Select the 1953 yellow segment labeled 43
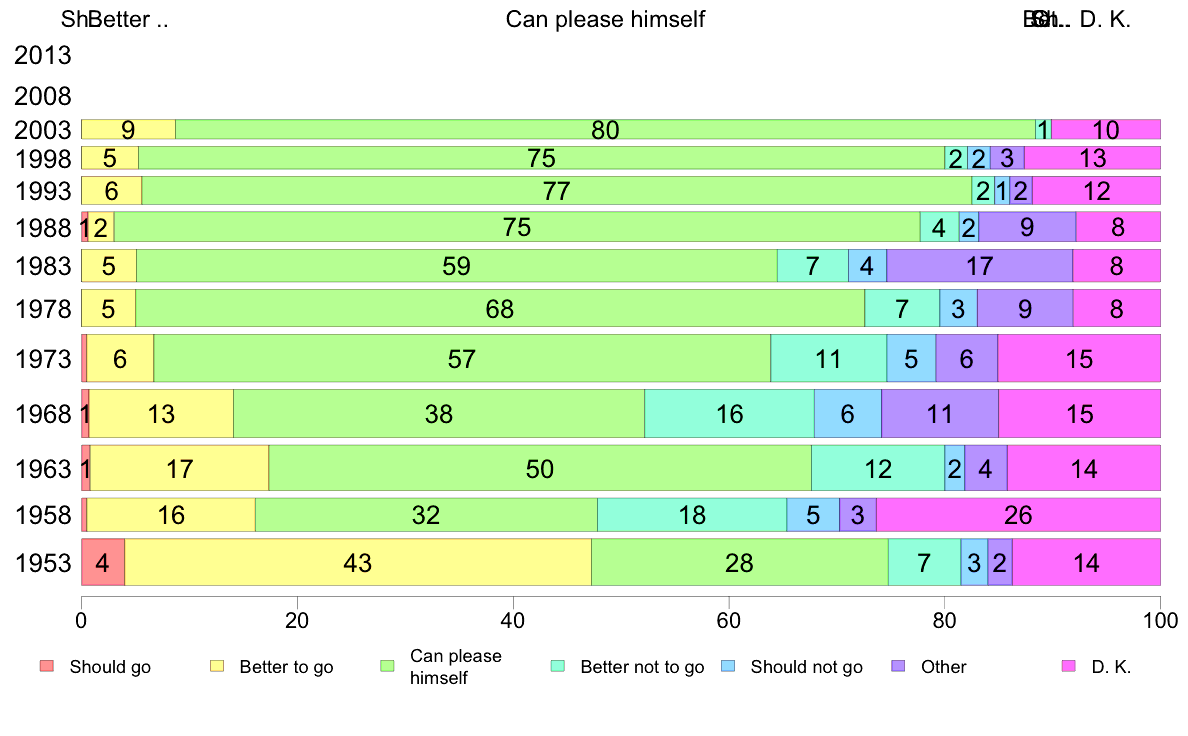Screen dimensions: 1188x736 click(358, 562)
